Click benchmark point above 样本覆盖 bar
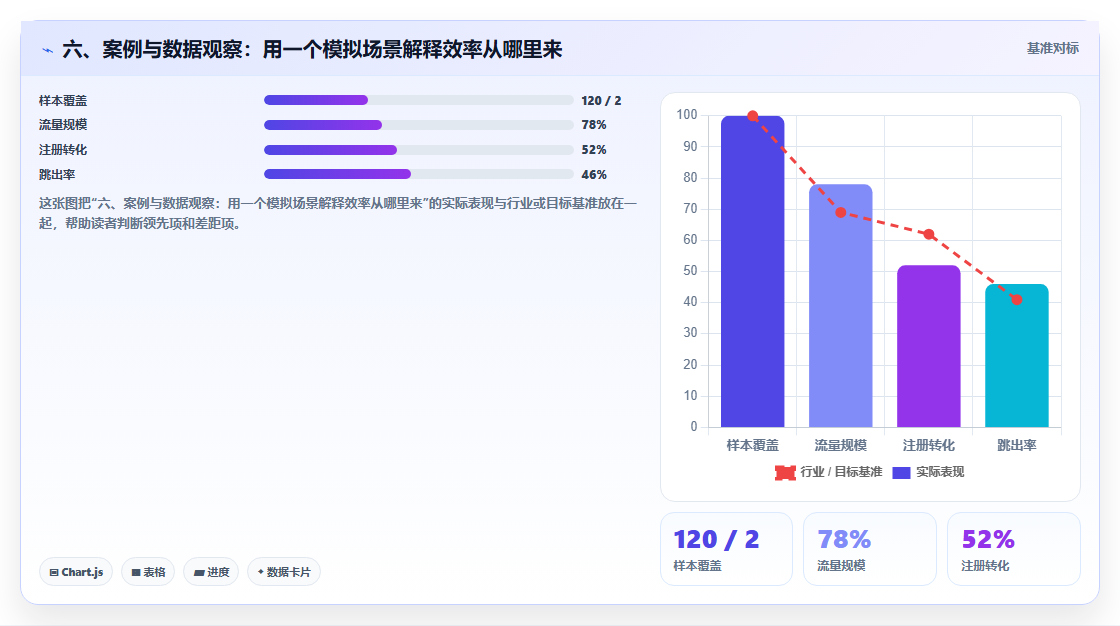The width and height of the screenshot is (1120, 626). tap(752, 116)
